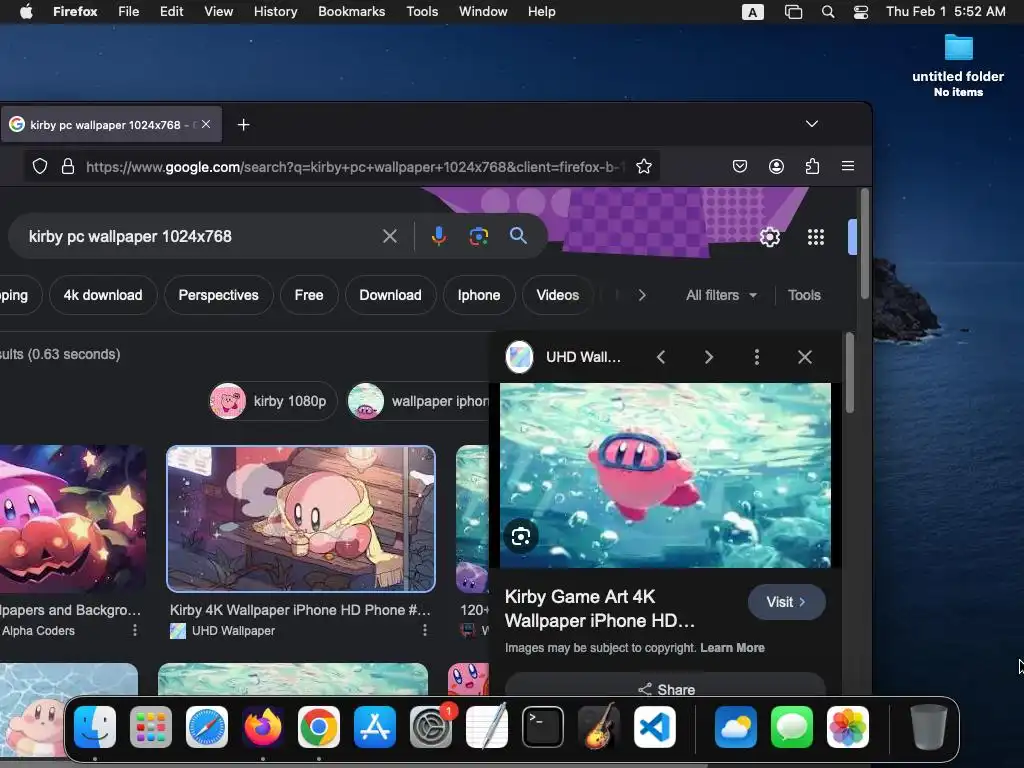Open the History menu

pos(275,12)
